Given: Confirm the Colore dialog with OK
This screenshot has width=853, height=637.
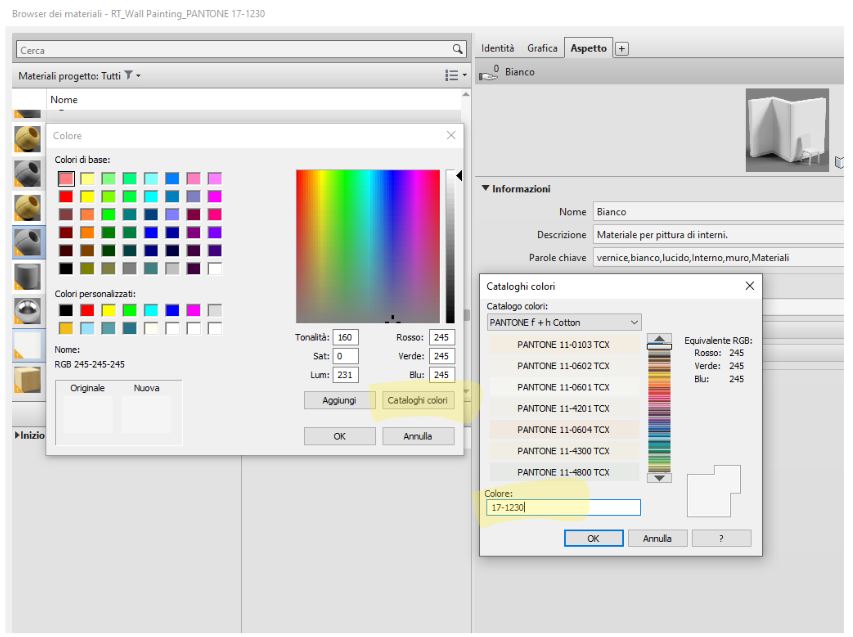Looking at the screenshot, I should coord(339,436).
